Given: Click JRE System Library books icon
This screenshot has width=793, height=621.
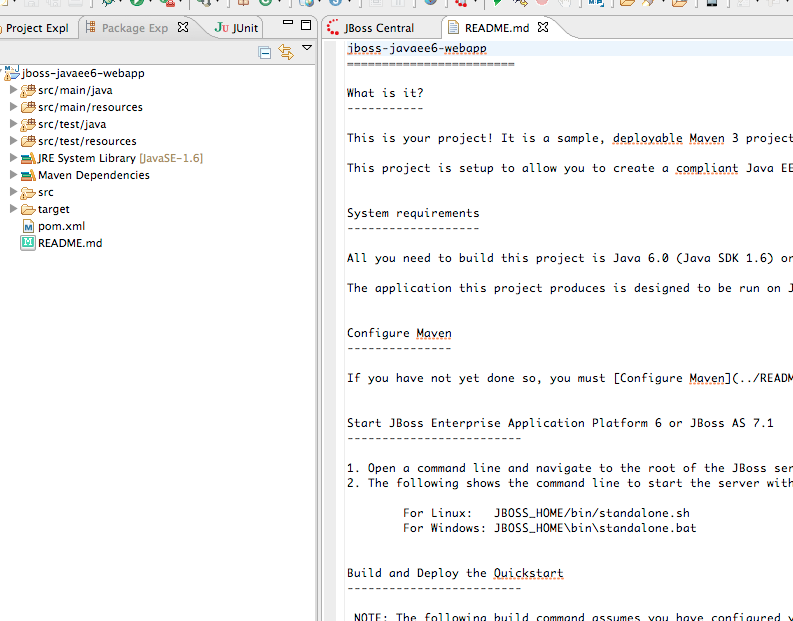Looking at the screenshot, I should [28, 158].
